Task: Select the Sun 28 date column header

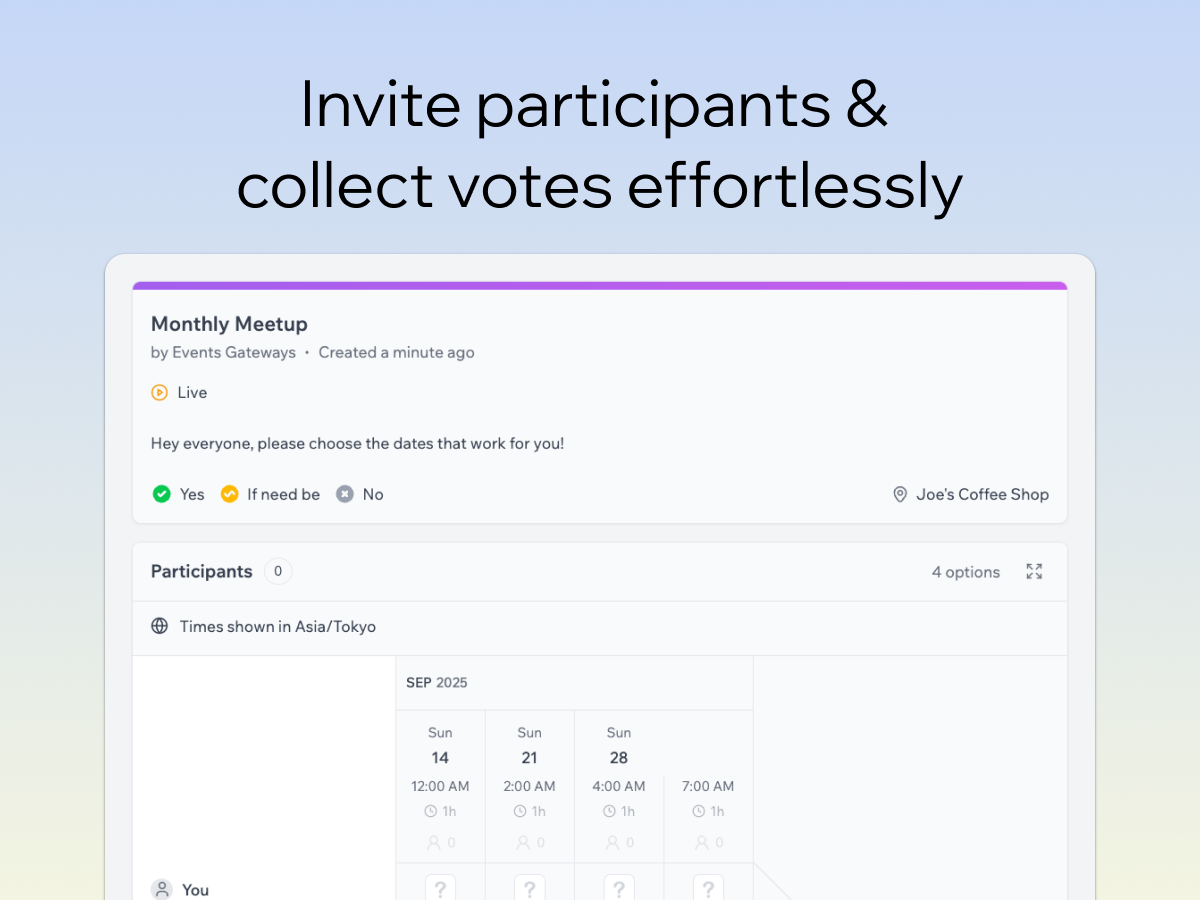Action: click(619, 746)
